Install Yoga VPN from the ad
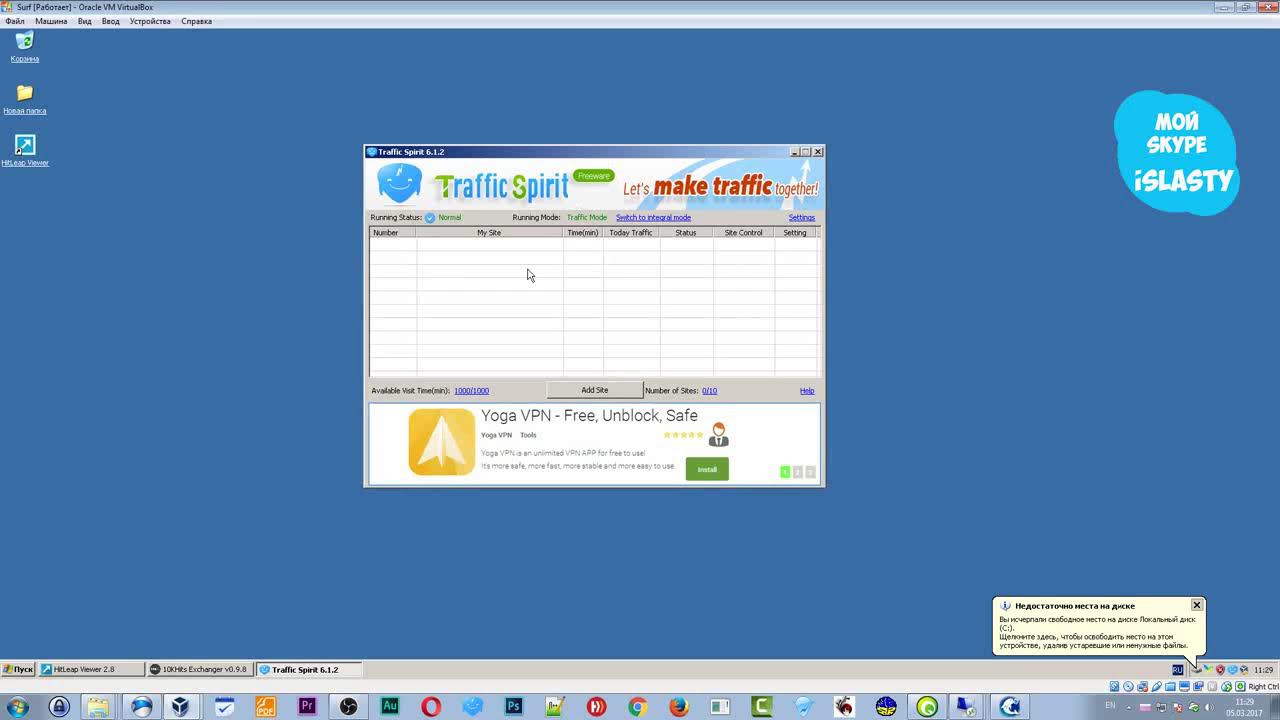Screen dimensions: 1280x720 [707, 469]
